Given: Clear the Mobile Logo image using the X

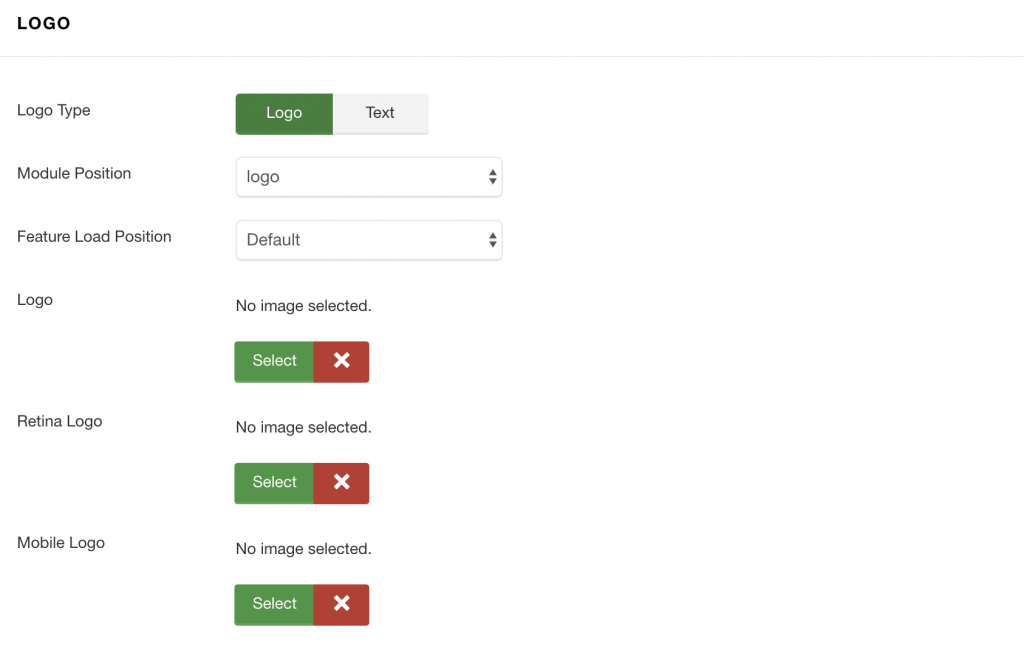Looking at the screenshot, I should [x=341, y=604].
